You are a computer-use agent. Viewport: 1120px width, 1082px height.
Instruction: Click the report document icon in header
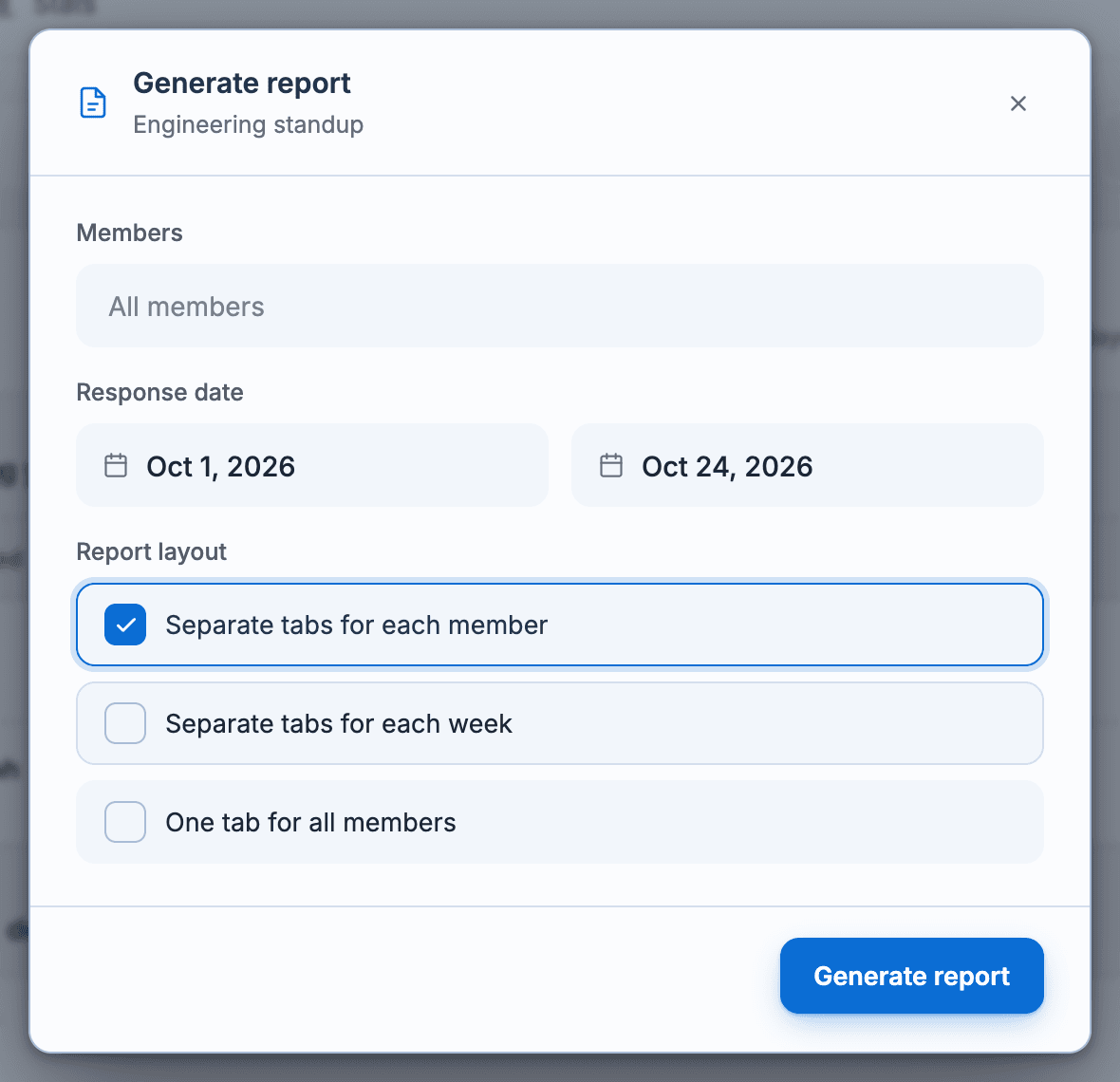point(93,103)
